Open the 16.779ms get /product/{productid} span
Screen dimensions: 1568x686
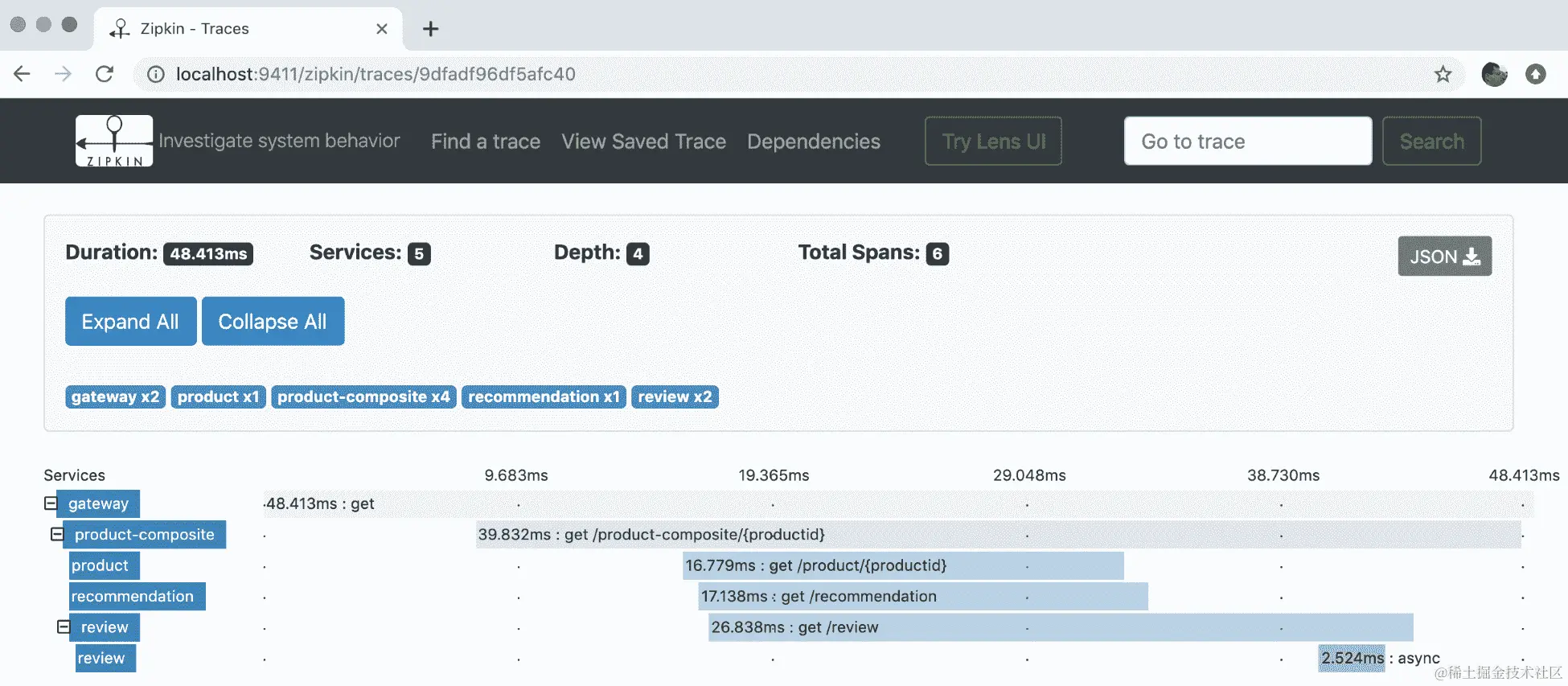click(x=903, y=565)
